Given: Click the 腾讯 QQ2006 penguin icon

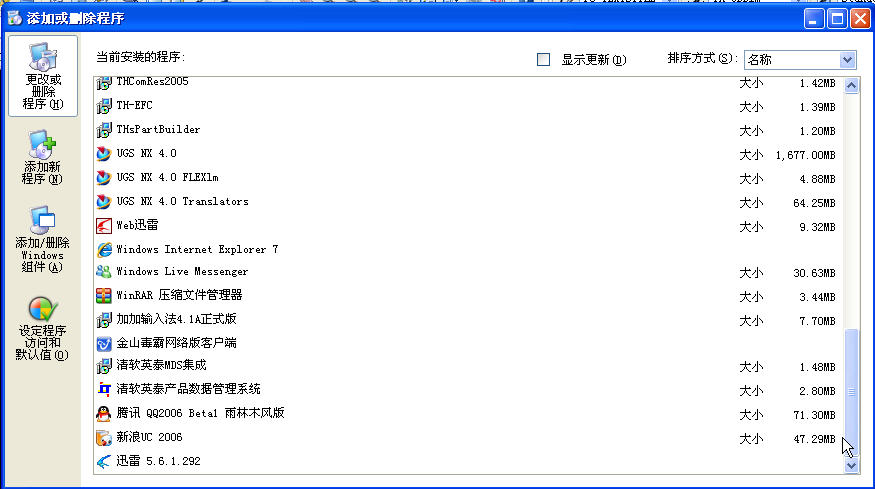Looking at the screenshot, I should coord(104,414).
